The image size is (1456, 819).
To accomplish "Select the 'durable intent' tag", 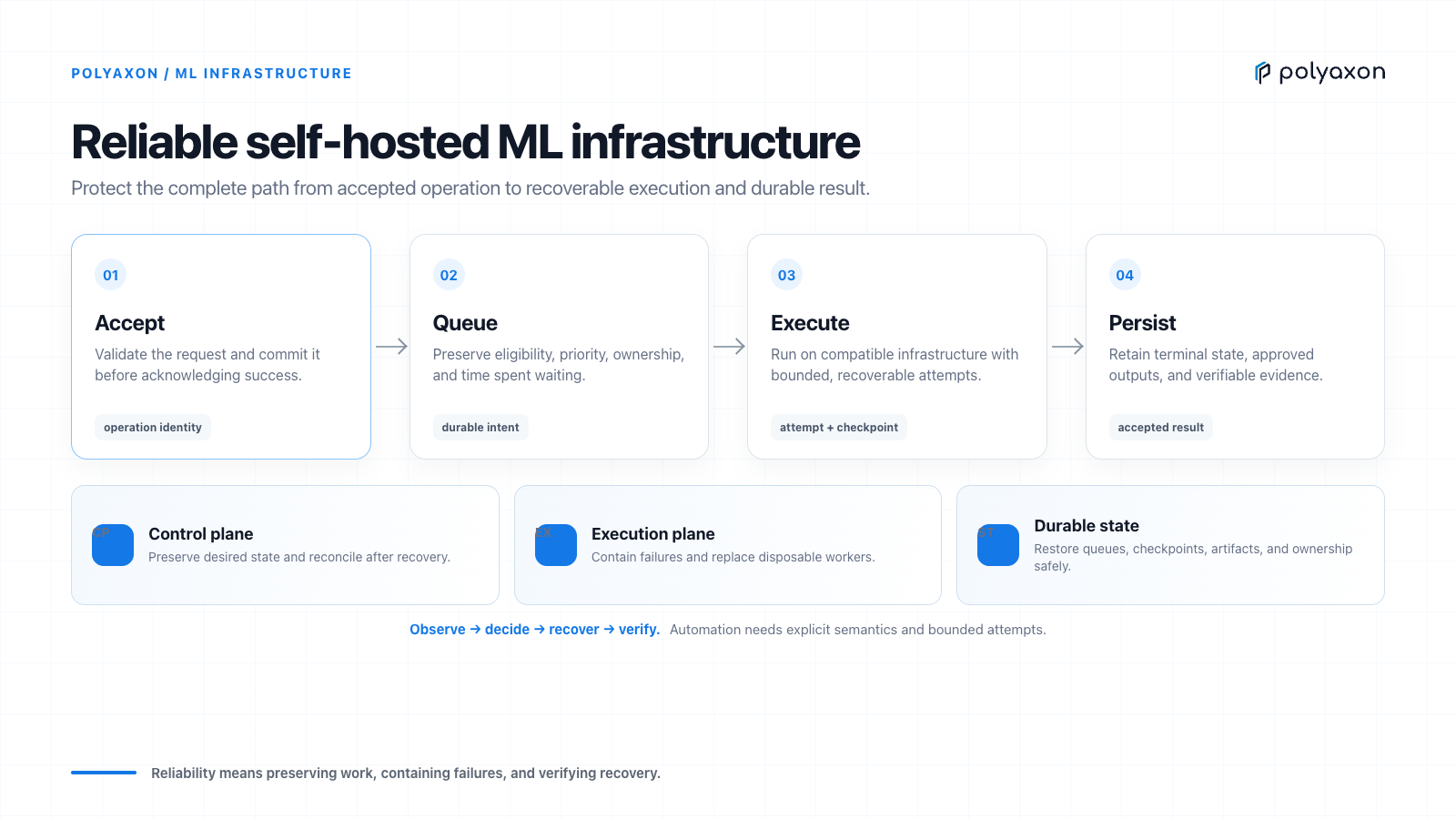I will click(480, 428).
